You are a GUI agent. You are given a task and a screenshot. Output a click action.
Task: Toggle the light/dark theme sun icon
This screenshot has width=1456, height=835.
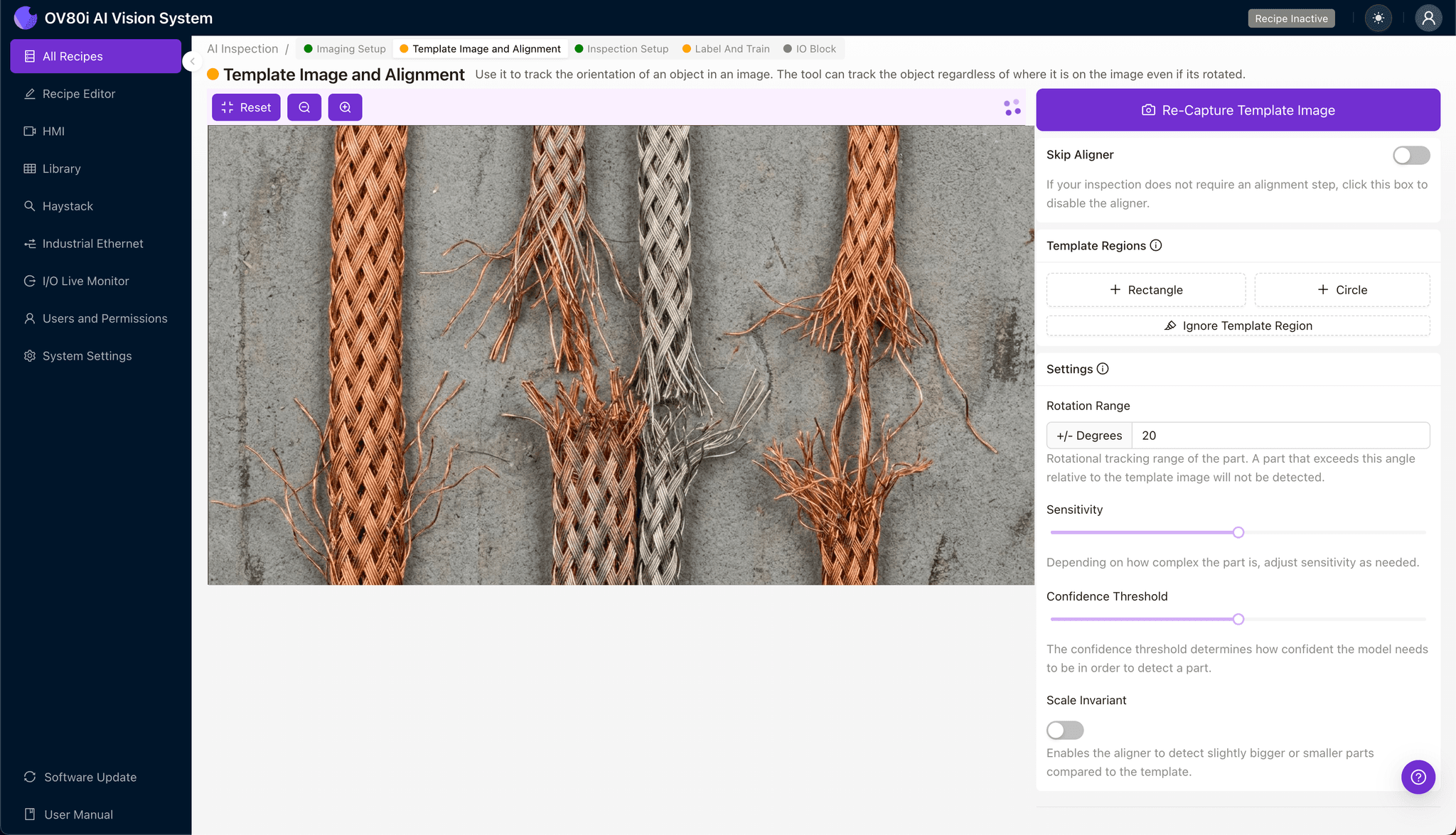1379,18
